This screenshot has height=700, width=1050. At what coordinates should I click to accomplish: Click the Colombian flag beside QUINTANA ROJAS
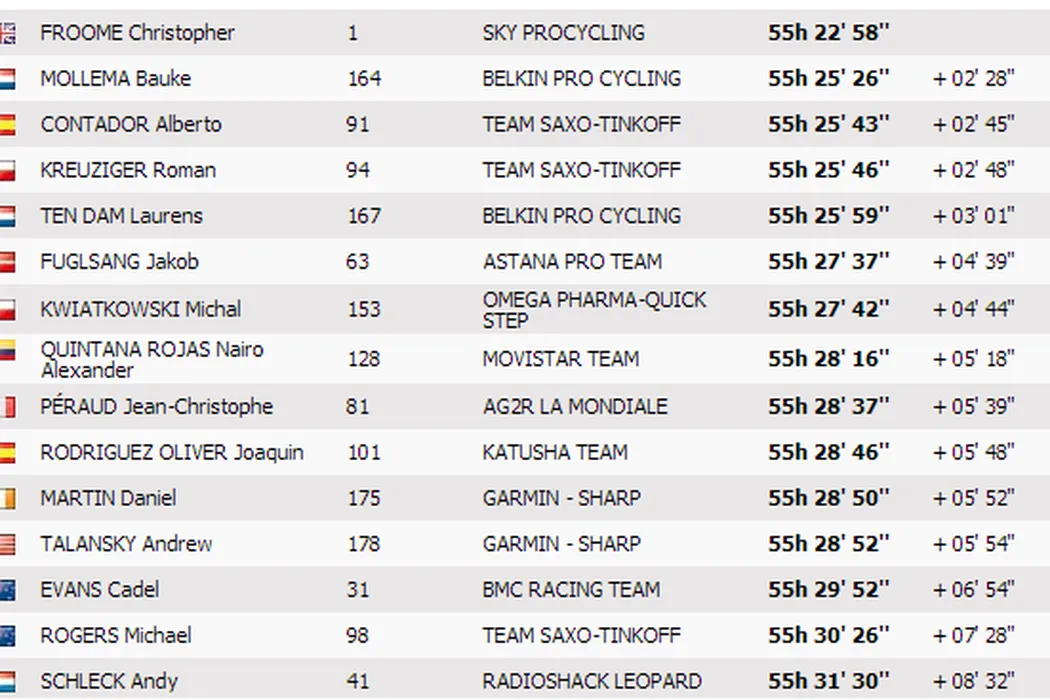[8, 352]
